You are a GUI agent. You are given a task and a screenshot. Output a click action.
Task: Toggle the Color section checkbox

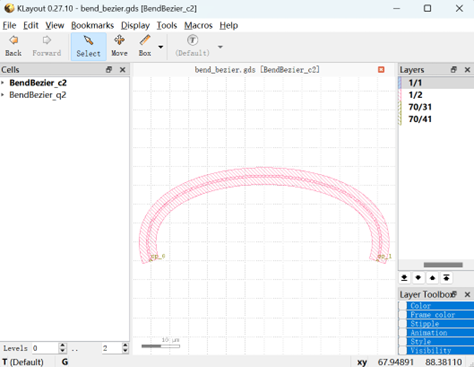click(x=403, y=306)
